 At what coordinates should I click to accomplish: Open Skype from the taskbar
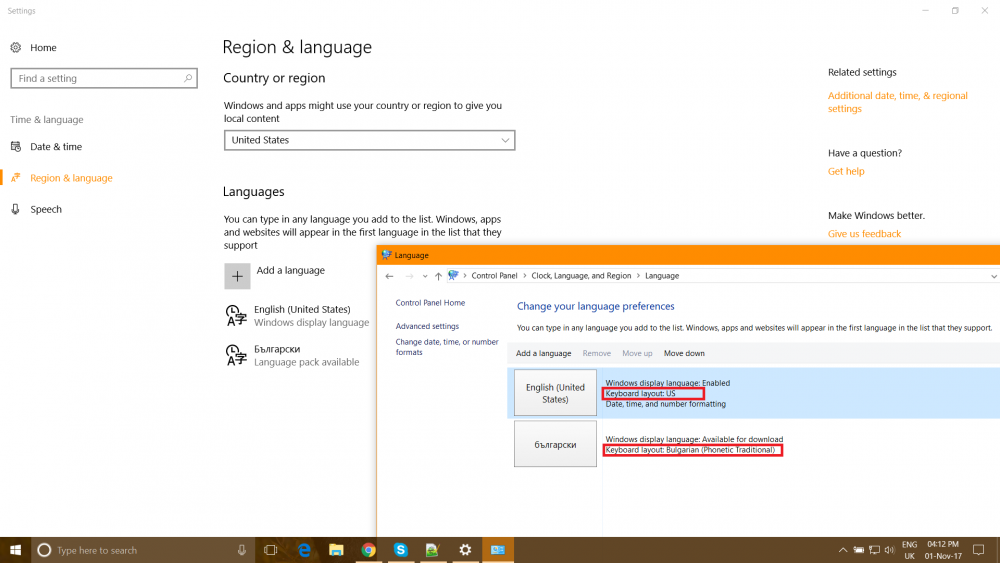point(401,550)
